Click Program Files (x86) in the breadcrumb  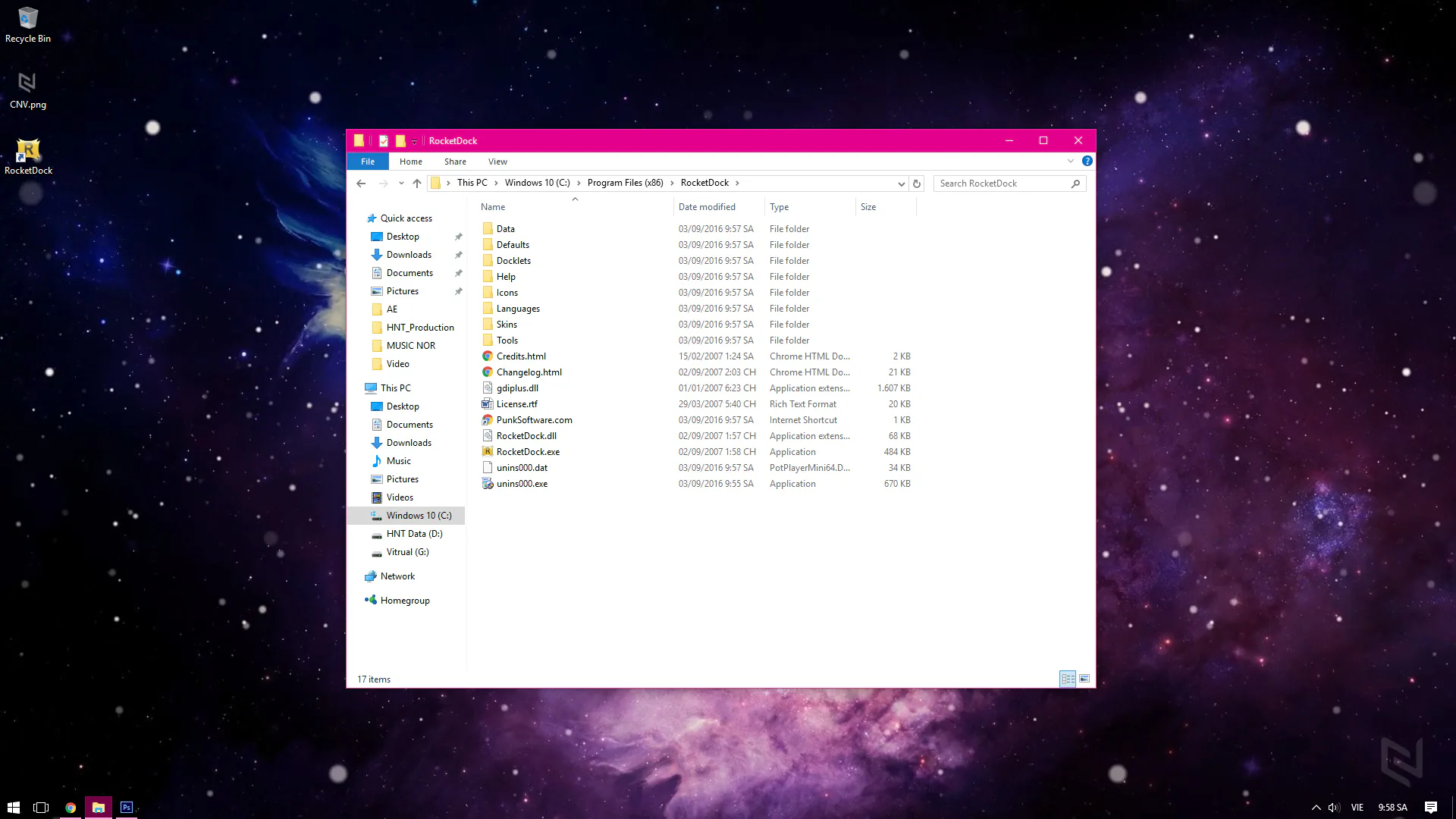click(x=625, y=183)
